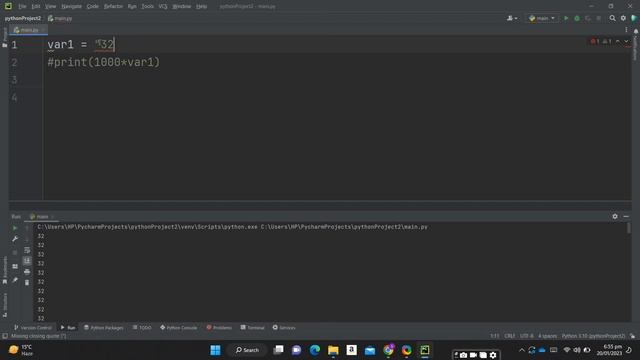Screen dimensions: 640x360
Task: Restore layout icon in Run panel
Action: [15, 267]
